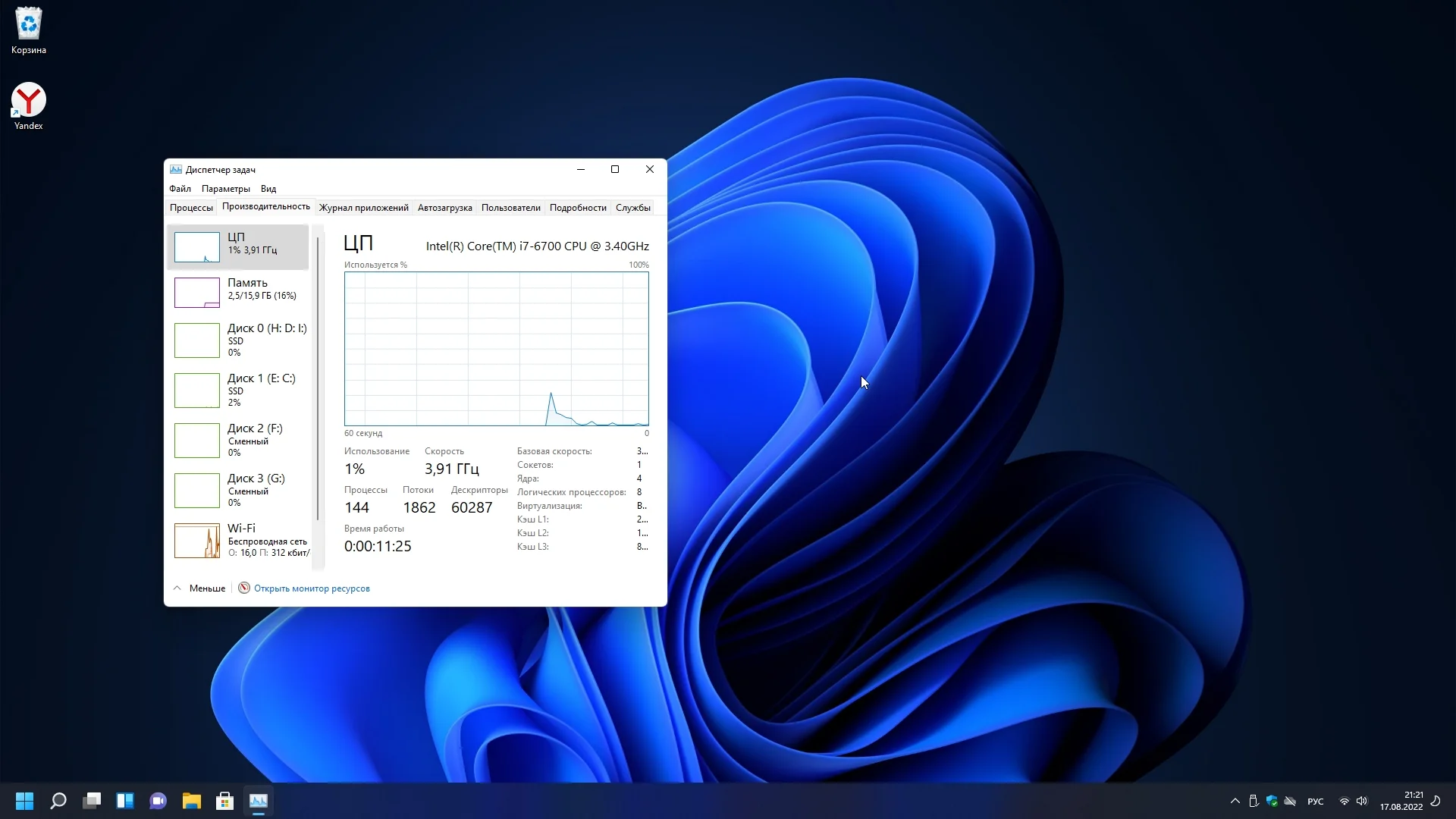Open File Explorer from the taskbar
Screen dimensions: 1456x819
(x=191, y=801)
